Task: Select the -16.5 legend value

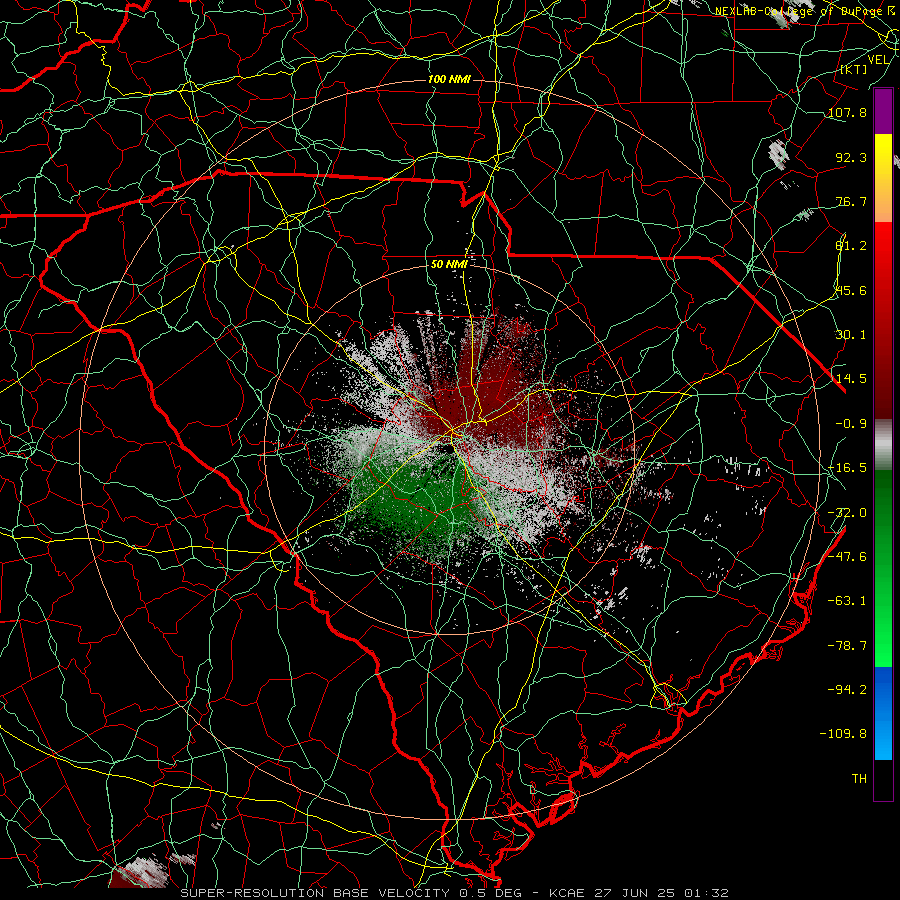Action: (847, 468)
